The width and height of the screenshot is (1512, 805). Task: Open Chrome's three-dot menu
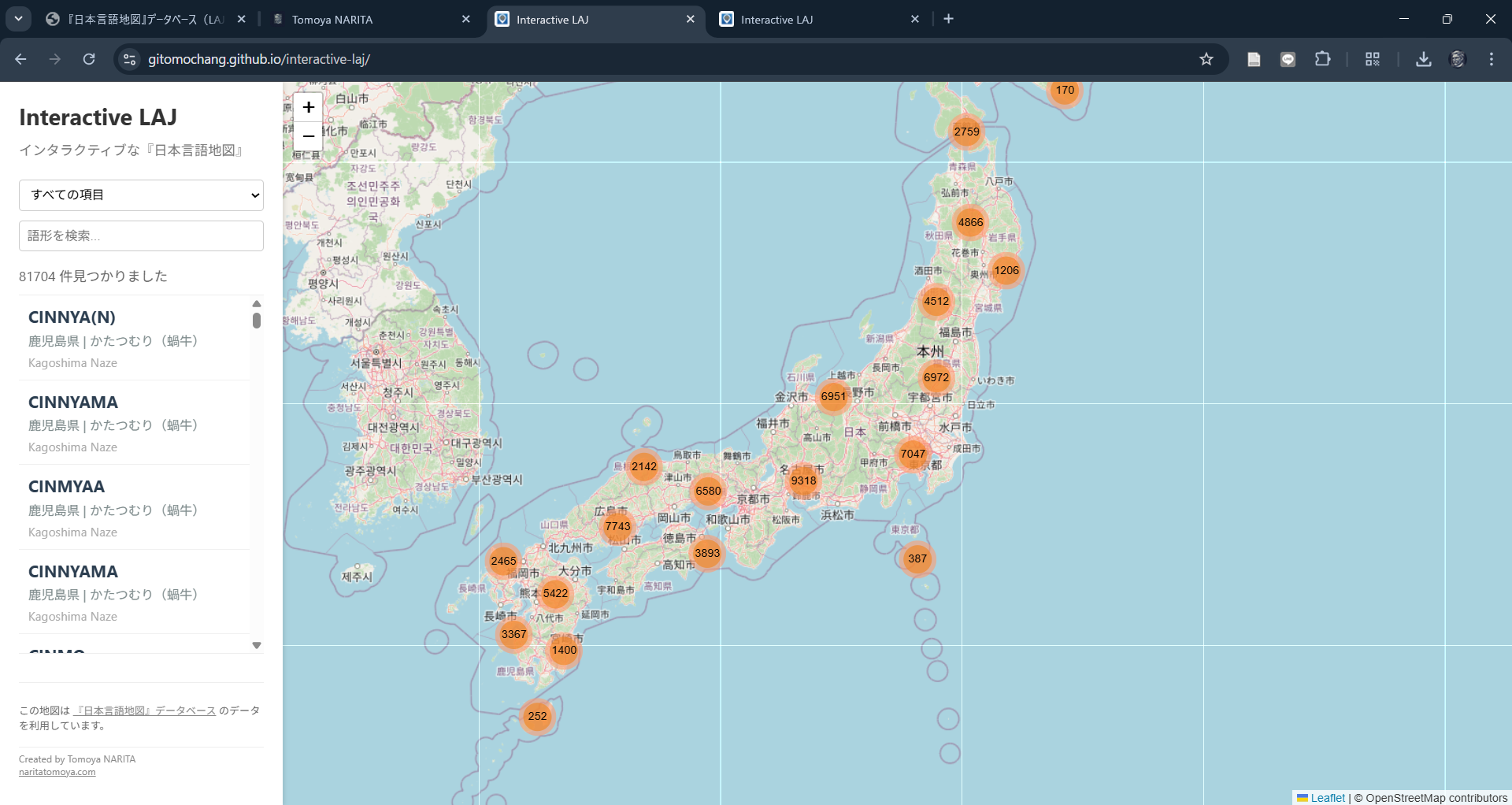(x=1491, y=59)
